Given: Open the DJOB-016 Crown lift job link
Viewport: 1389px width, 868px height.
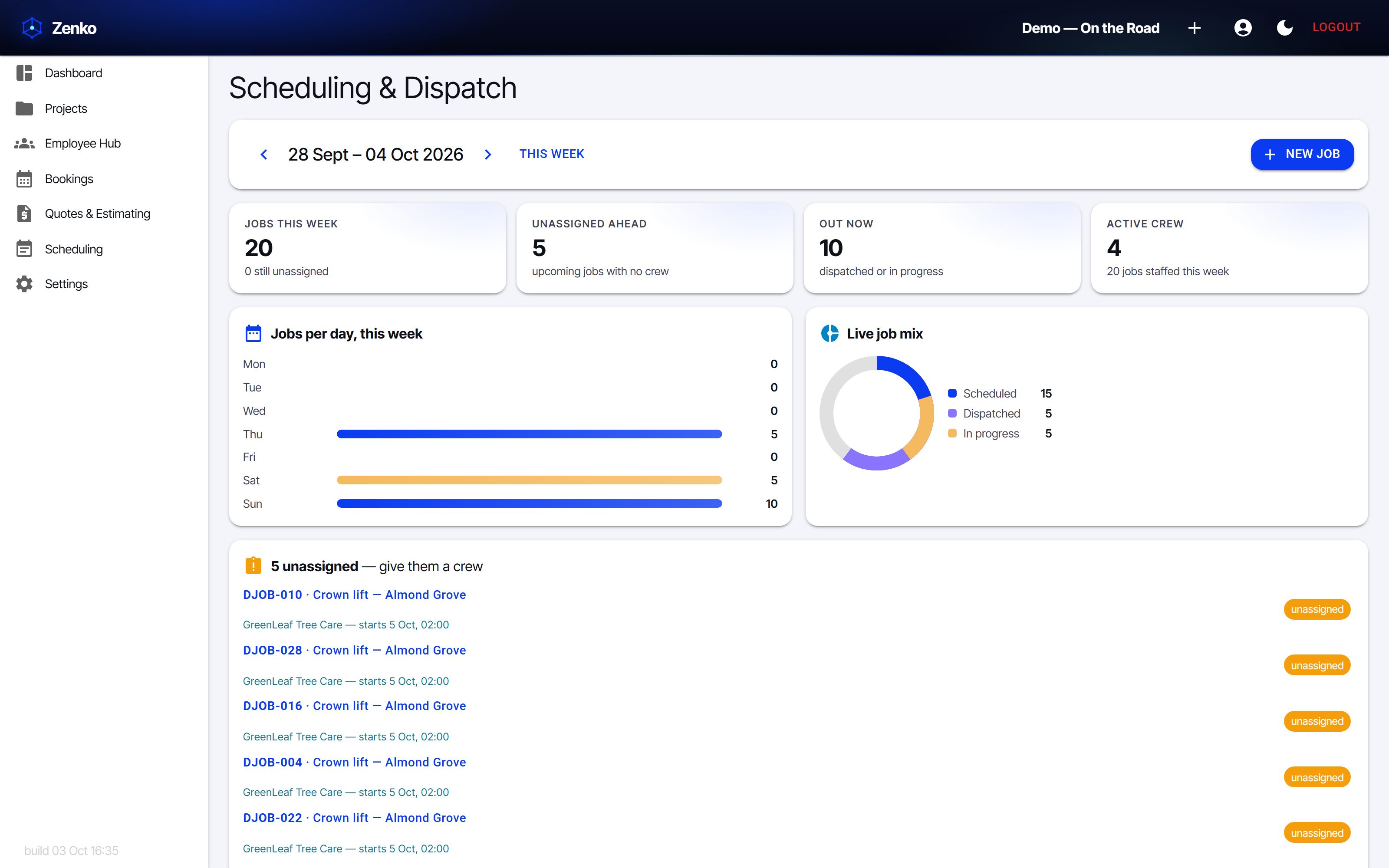Looking at the screenshot, I should coord(354,706).
